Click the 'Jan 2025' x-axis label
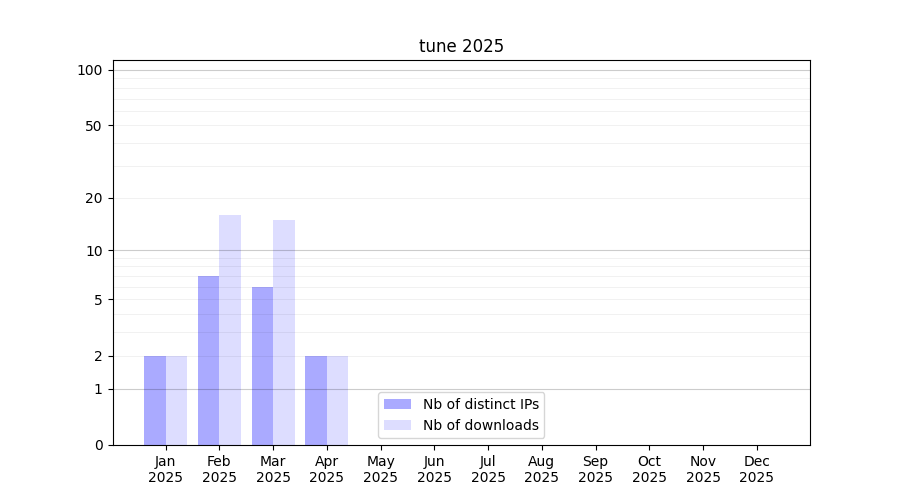The height and width of the screenshot is (500, 900). pos(165,469)
